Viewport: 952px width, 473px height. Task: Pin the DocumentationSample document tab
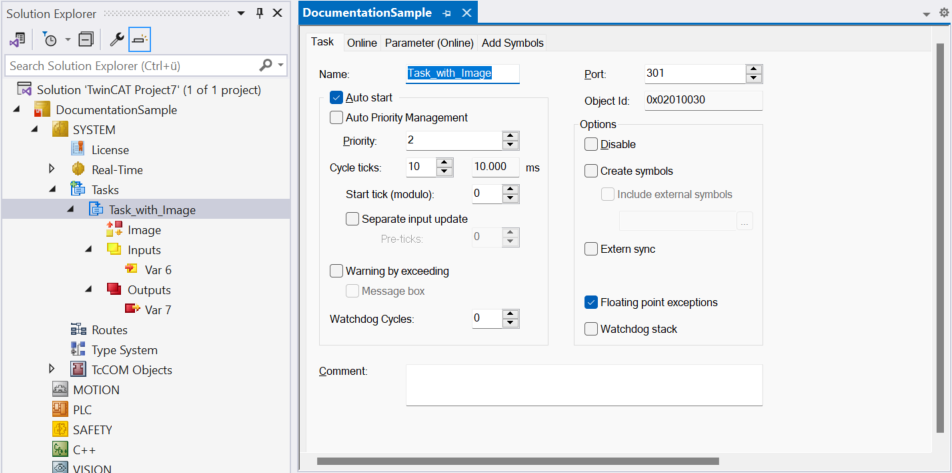447,13
